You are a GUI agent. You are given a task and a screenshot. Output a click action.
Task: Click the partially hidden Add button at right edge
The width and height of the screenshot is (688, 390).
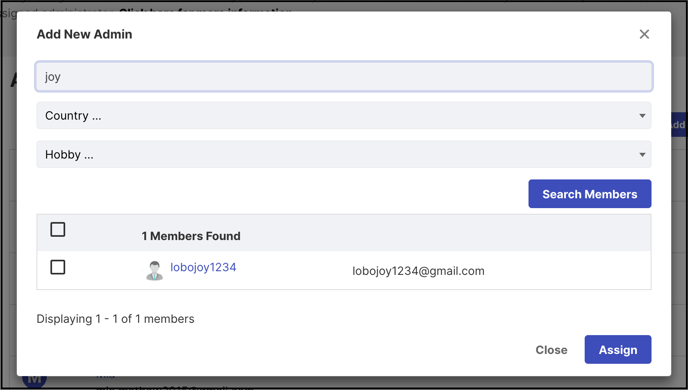[679, 125]
